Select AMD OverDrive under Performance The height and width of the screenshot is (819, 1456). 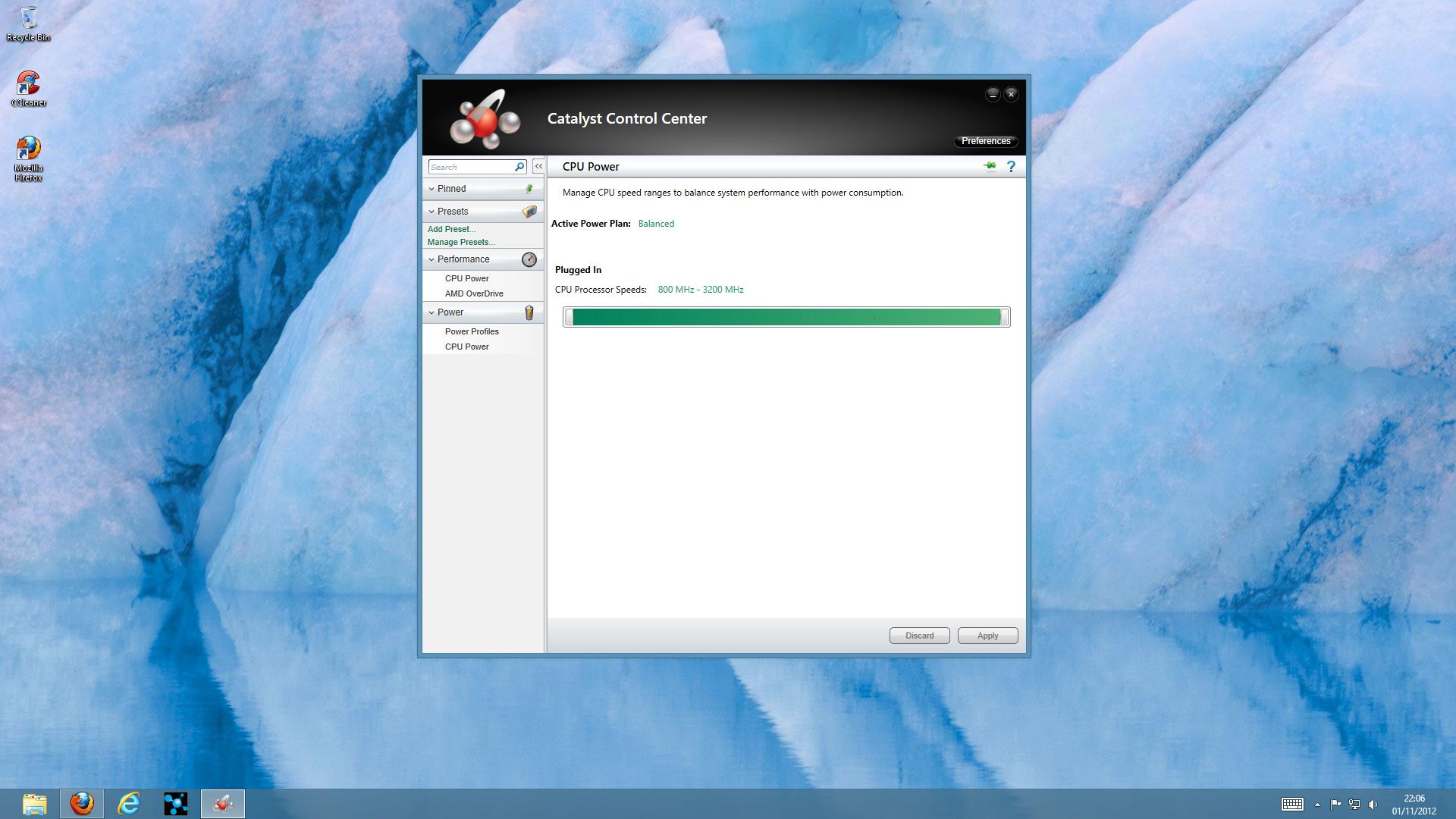coord(474,293)
